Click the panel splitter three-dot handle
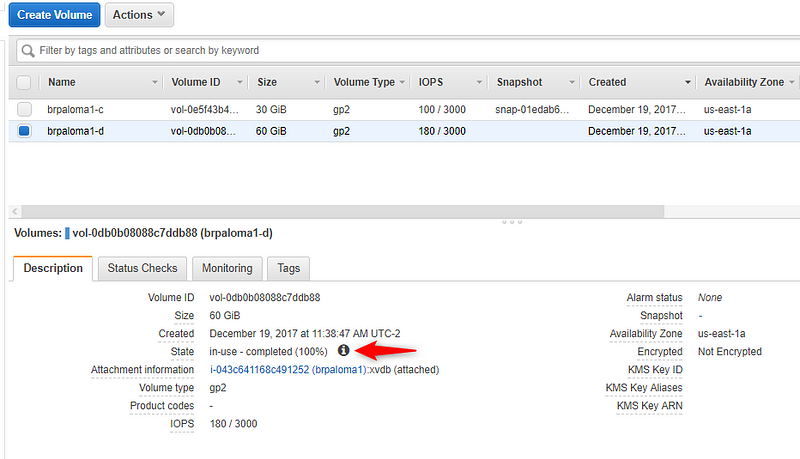This screenshot has width=800, height=459. pos(512,222)
